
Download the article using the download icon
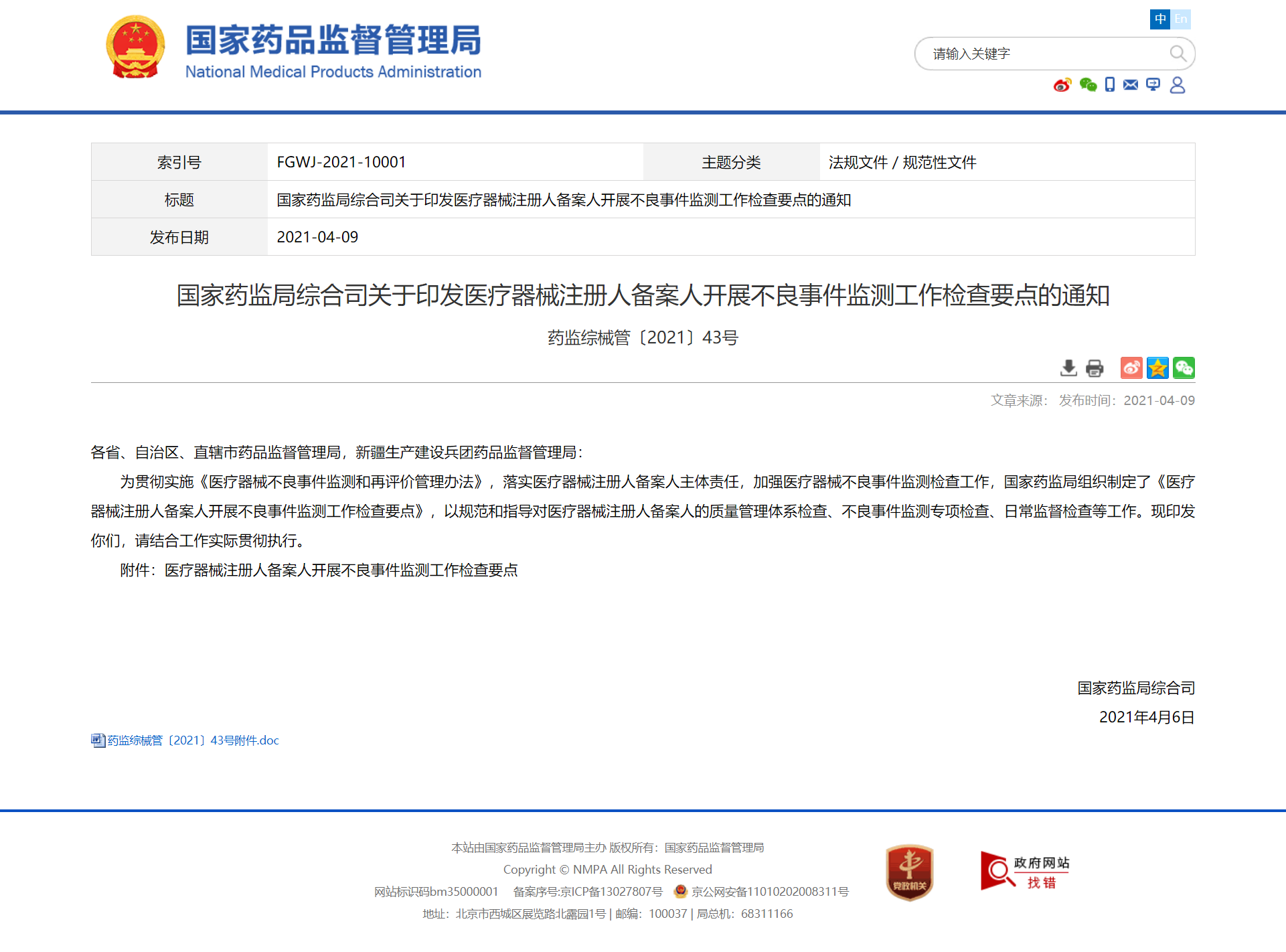click(x=1068, y=368)
